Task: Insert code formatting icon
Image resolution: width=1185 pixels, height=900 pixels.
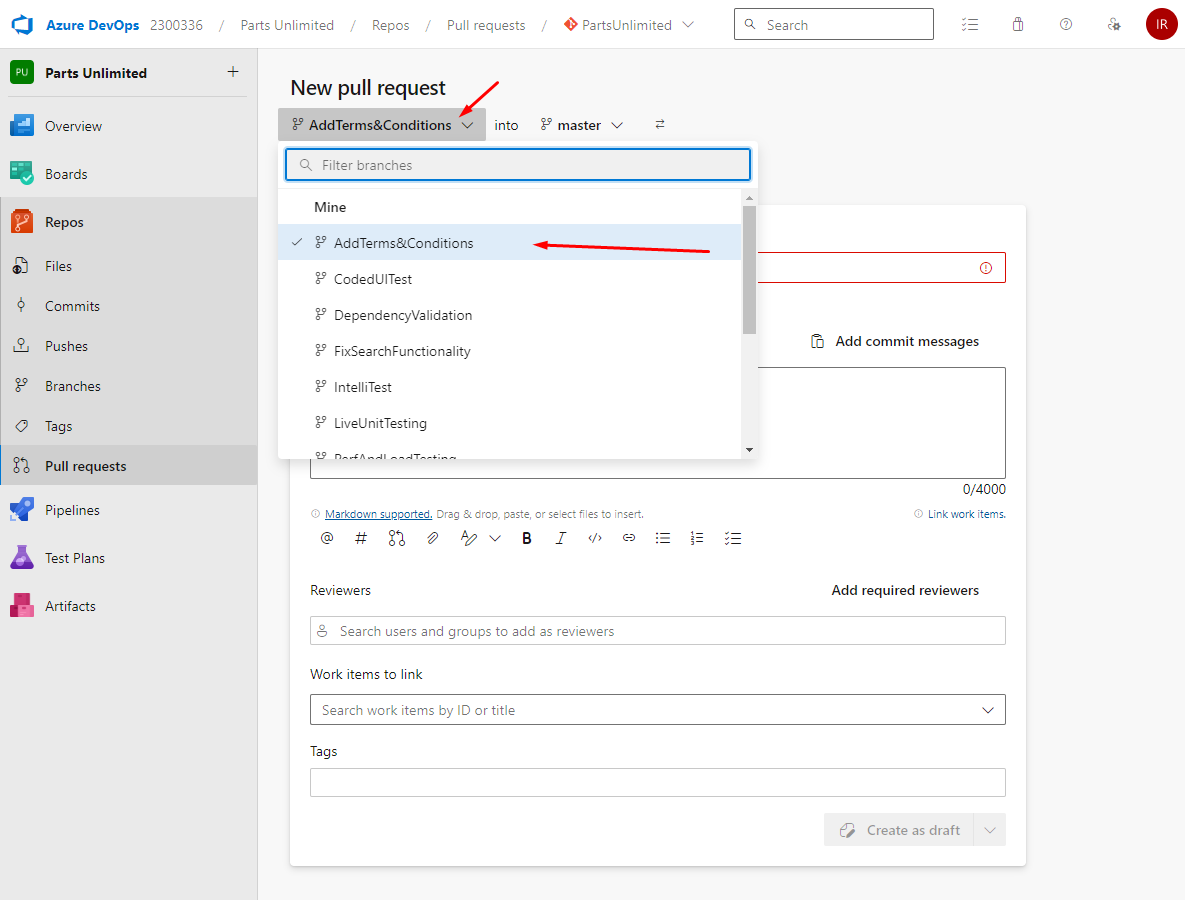Action: pos(595,538)
